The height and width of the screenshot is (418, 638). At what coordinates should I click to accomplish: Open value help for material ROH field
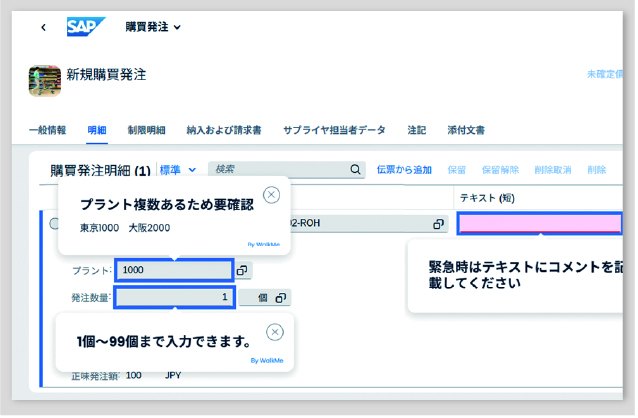tap(438, 224)
